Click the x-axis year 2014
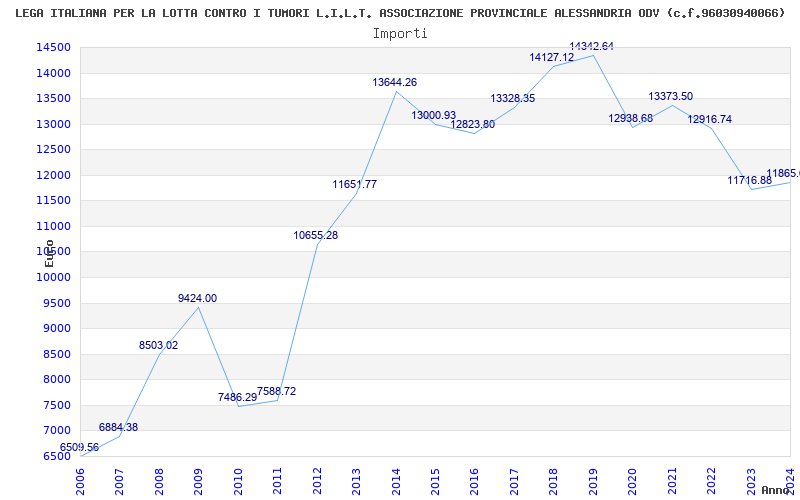800x500 pixels. [x=395, y=481]
